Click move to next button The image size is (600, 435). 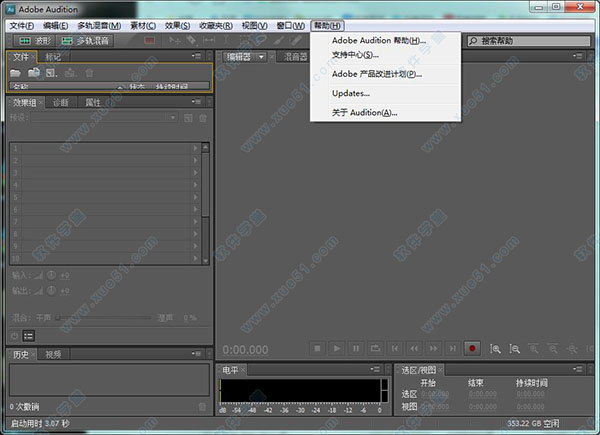point(453,348)
